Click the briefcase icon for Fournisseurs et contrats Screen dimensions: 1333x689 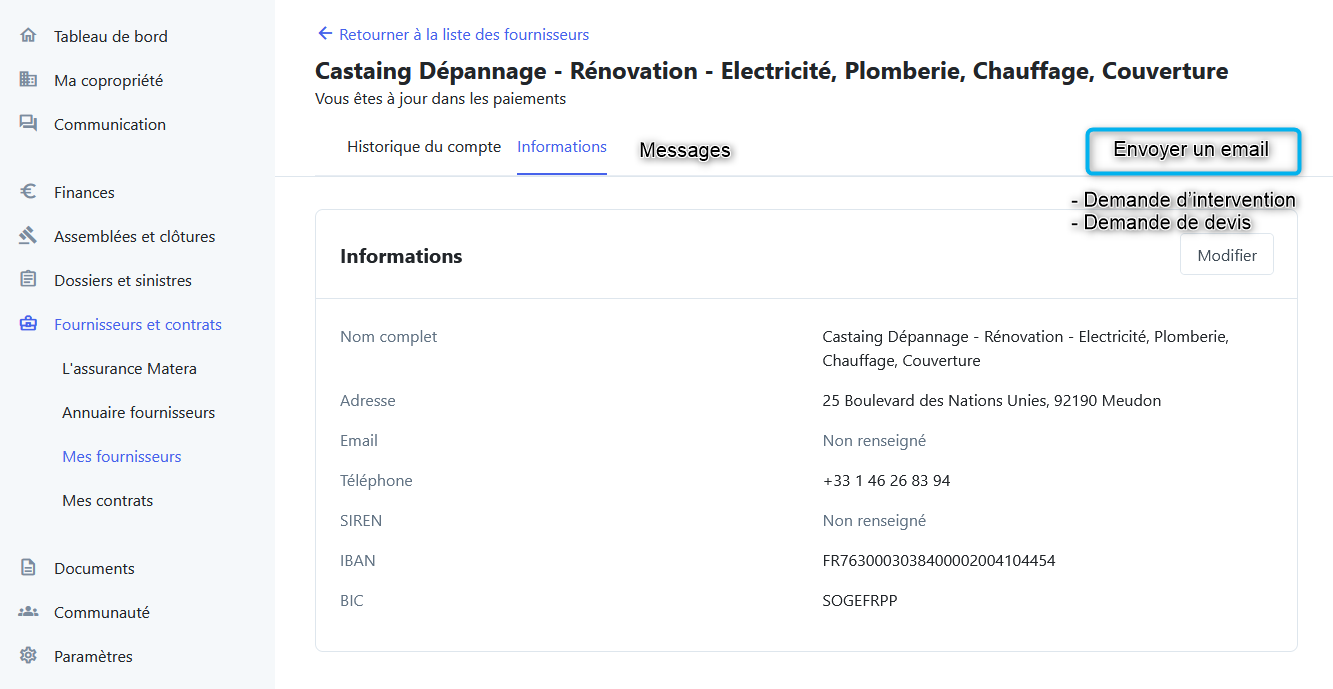coord(28,324)
